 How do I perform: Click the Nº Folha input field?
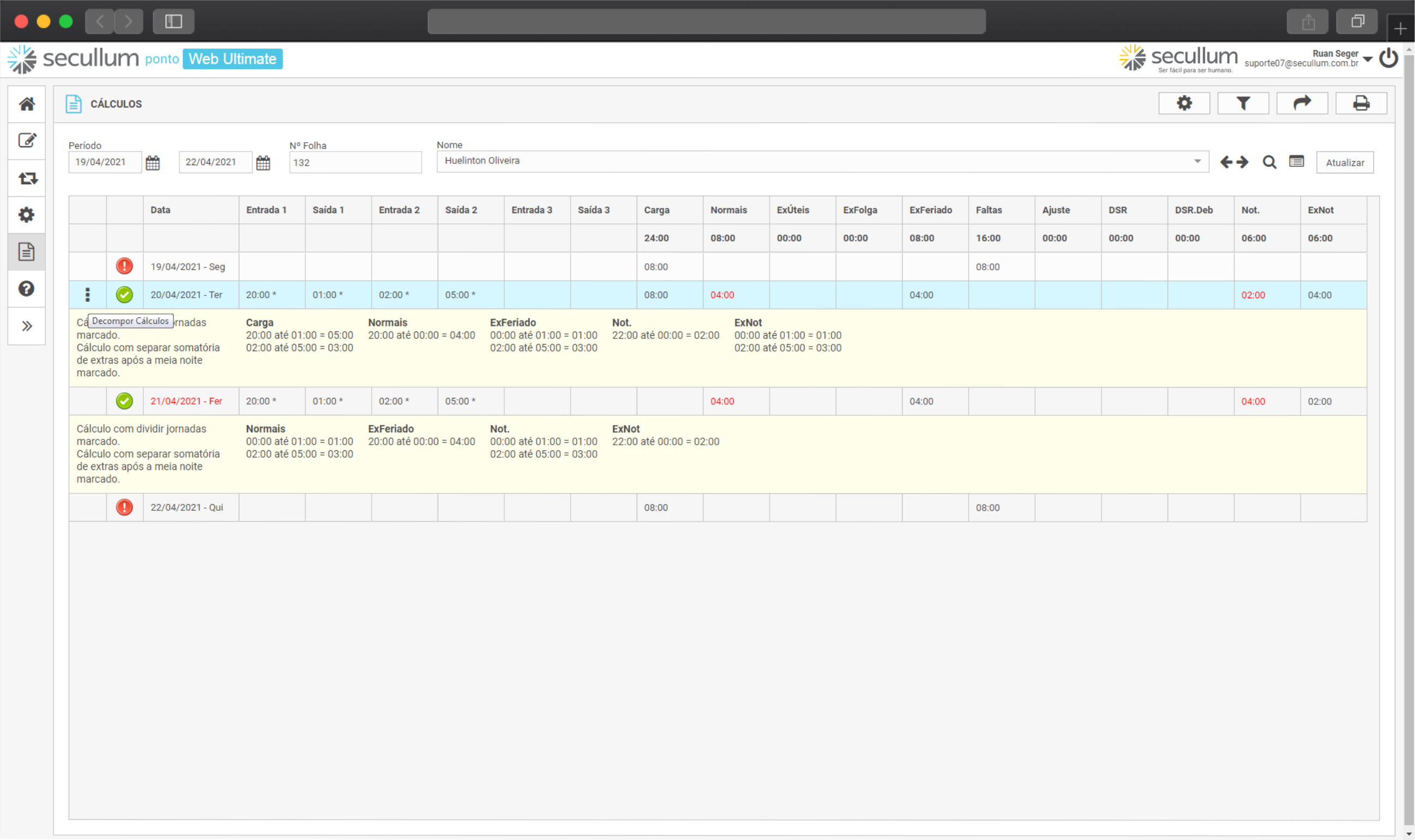[355, 162]
